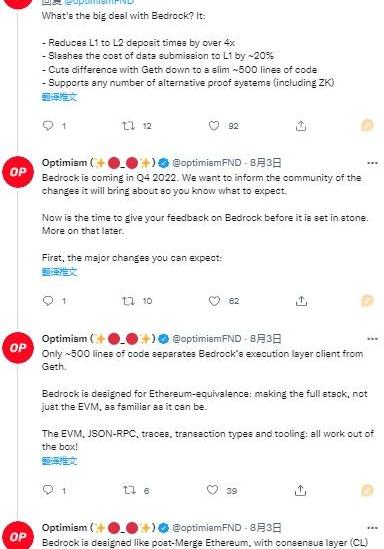
Task: Retweet the tweet with 12 retweets
Action: click(128, 126)
